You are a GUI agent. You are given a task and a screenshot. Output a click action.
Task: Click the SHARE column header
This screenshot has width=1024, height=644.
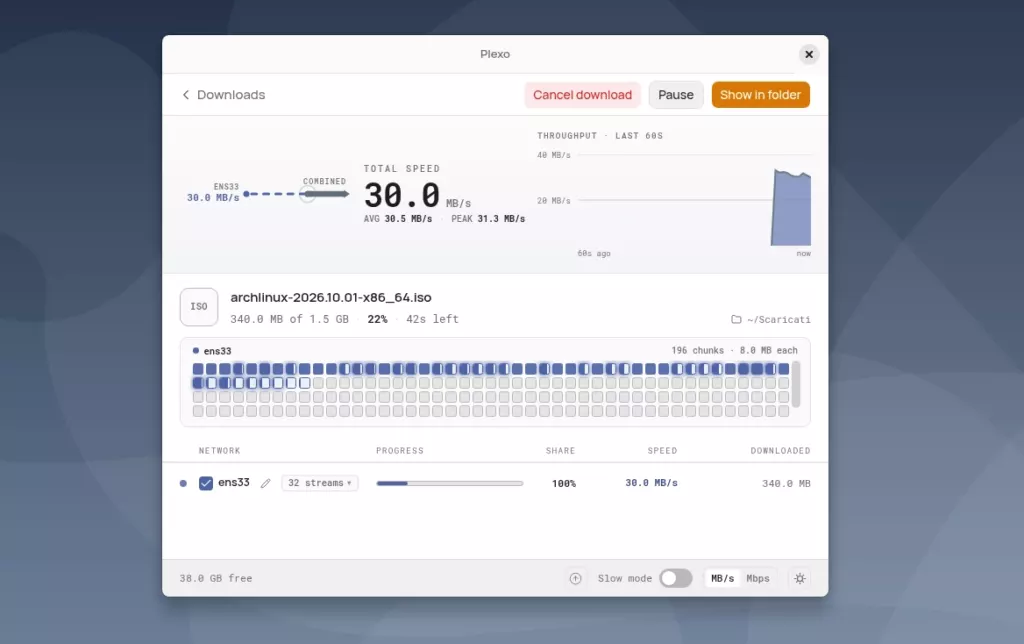[x=560, y=451]
